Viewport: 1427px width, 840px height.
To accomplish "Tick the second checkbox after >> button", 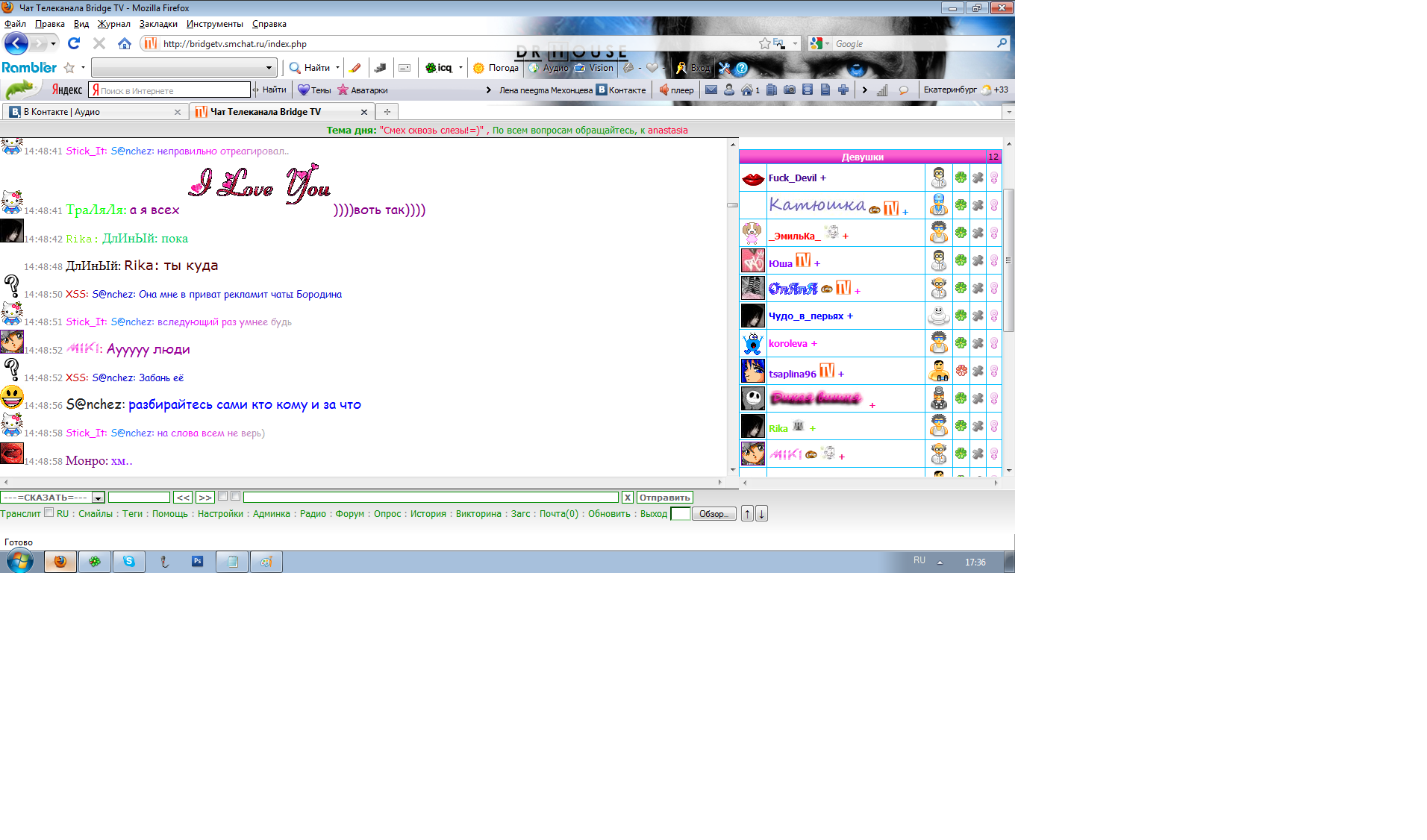I will (x=235, y=496).
